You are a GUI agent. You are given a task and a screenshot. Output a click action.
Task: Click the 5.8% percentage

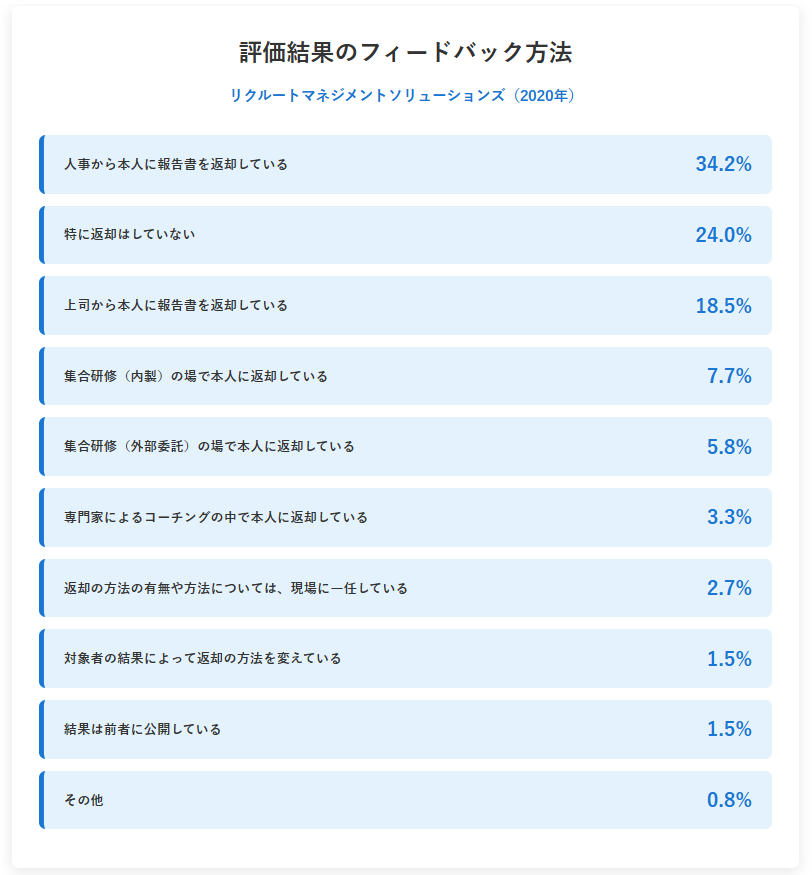729,447
